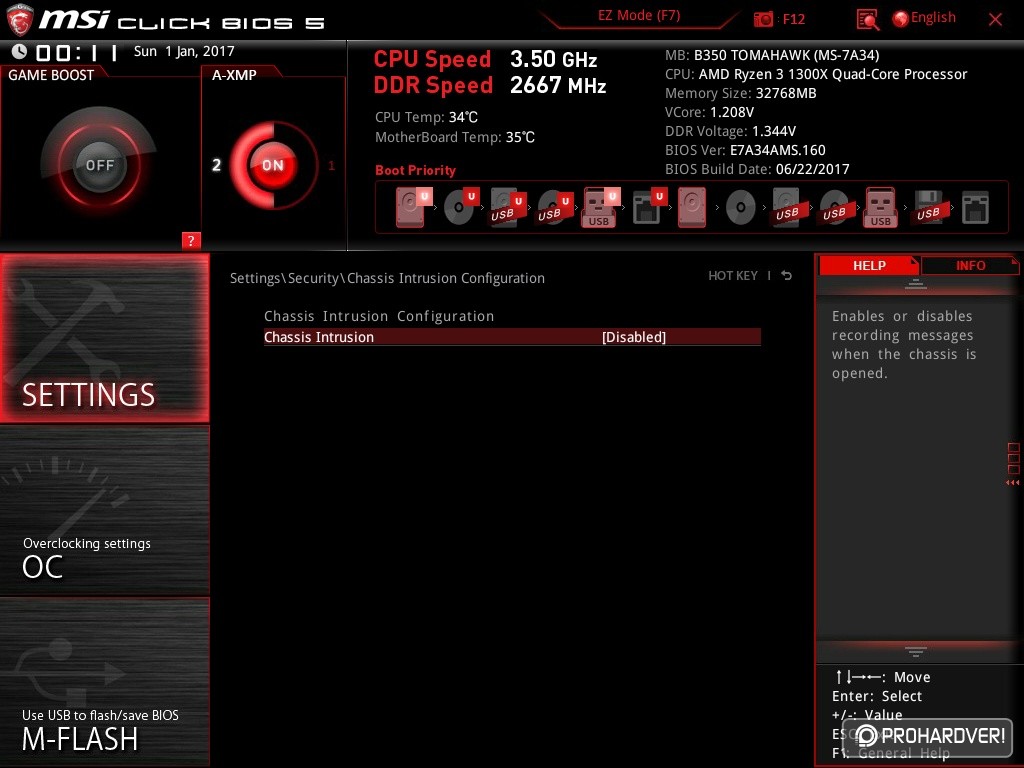Screen dimensions: 1024x768
Task: Click the GAME BOOST label
Action: pyautogui.click(x=51, y=75)
